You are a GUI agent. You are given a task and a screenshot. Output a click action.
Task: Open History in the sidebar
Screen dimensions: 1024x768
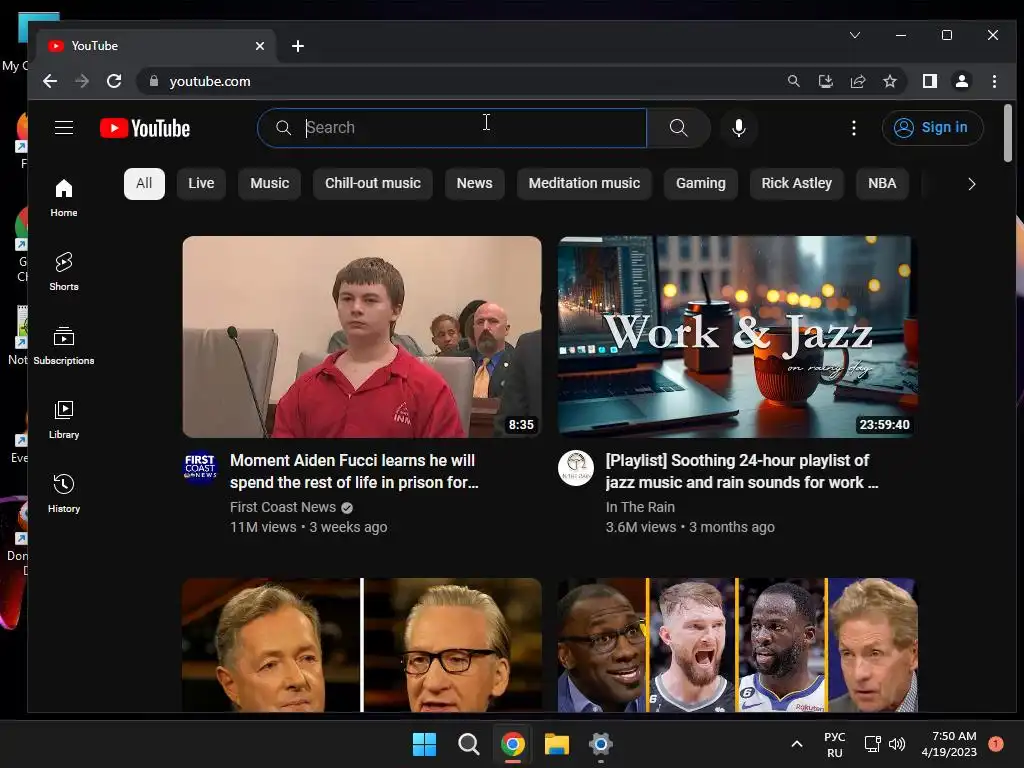click(64, 494)
